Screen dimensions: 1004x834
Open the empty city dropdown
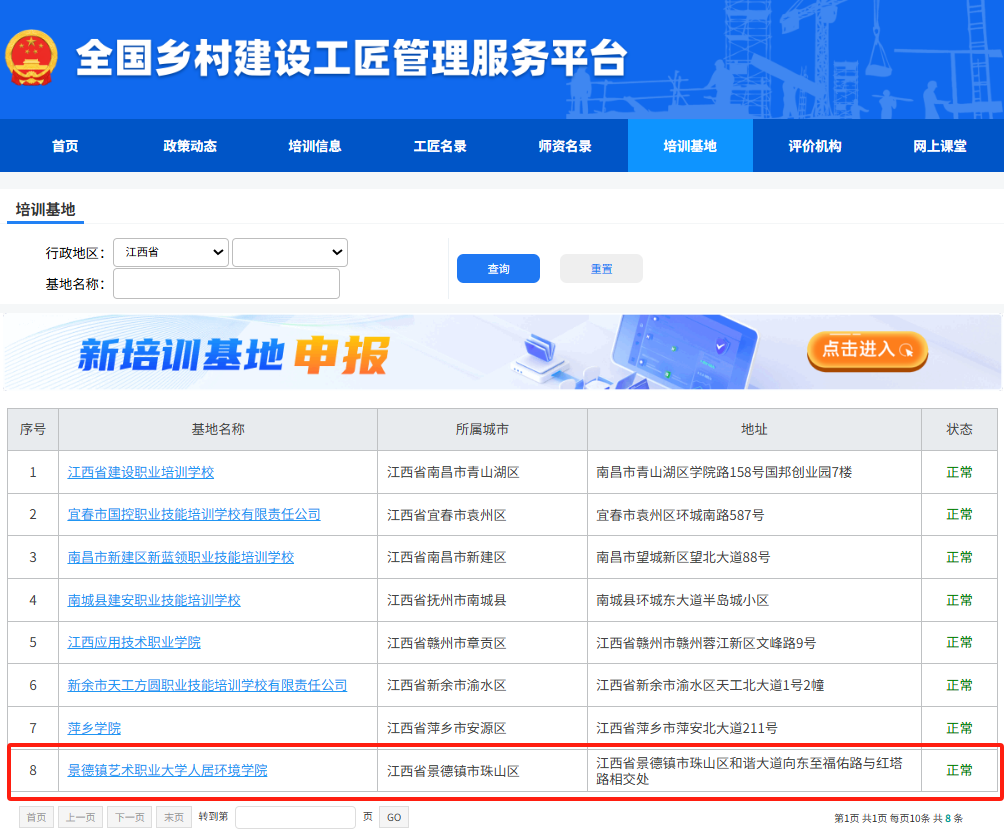(289, 253)
